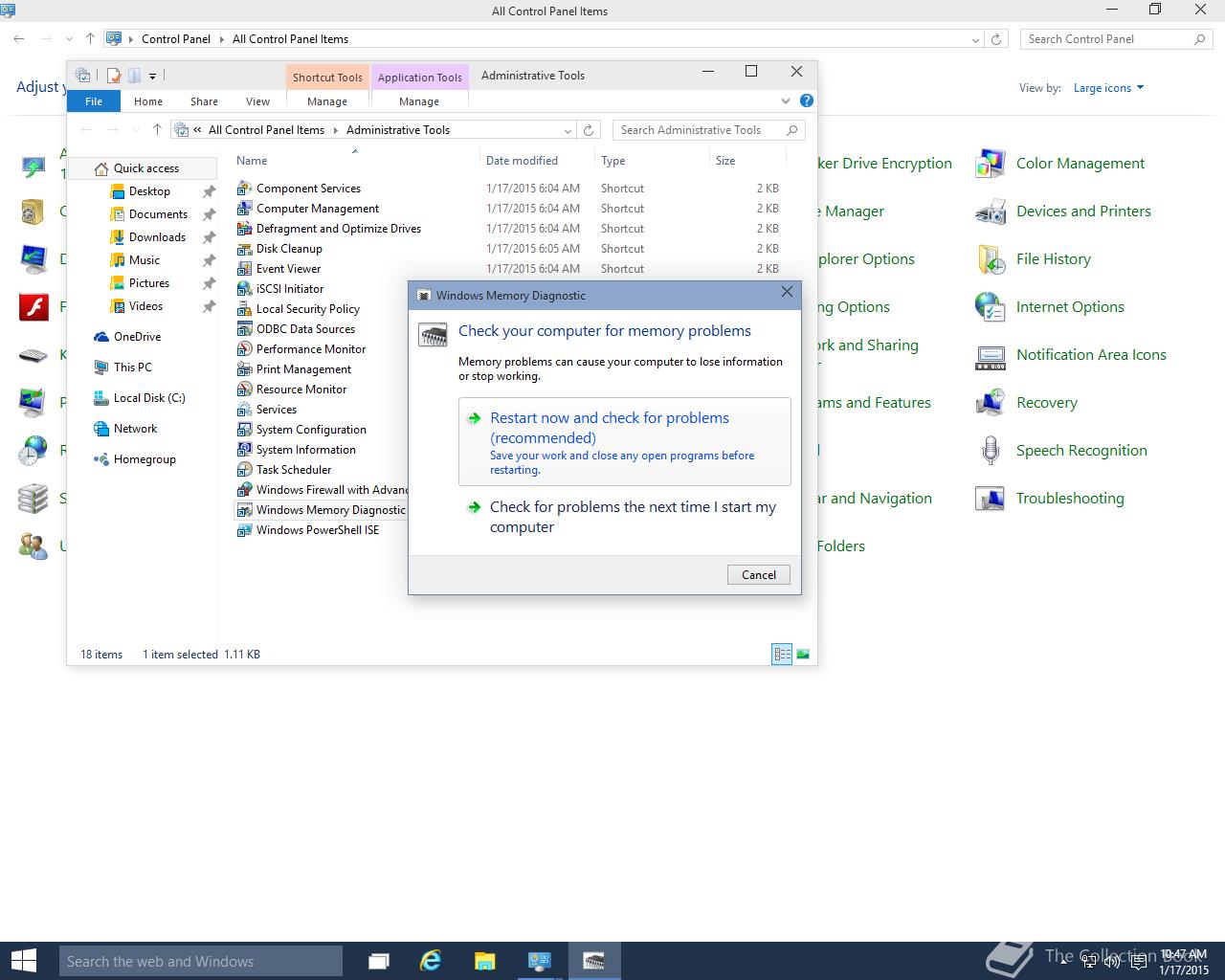Click Troubleshooting icon in Control Panel
1225x980 pixels.
click(x=990, y=499)
